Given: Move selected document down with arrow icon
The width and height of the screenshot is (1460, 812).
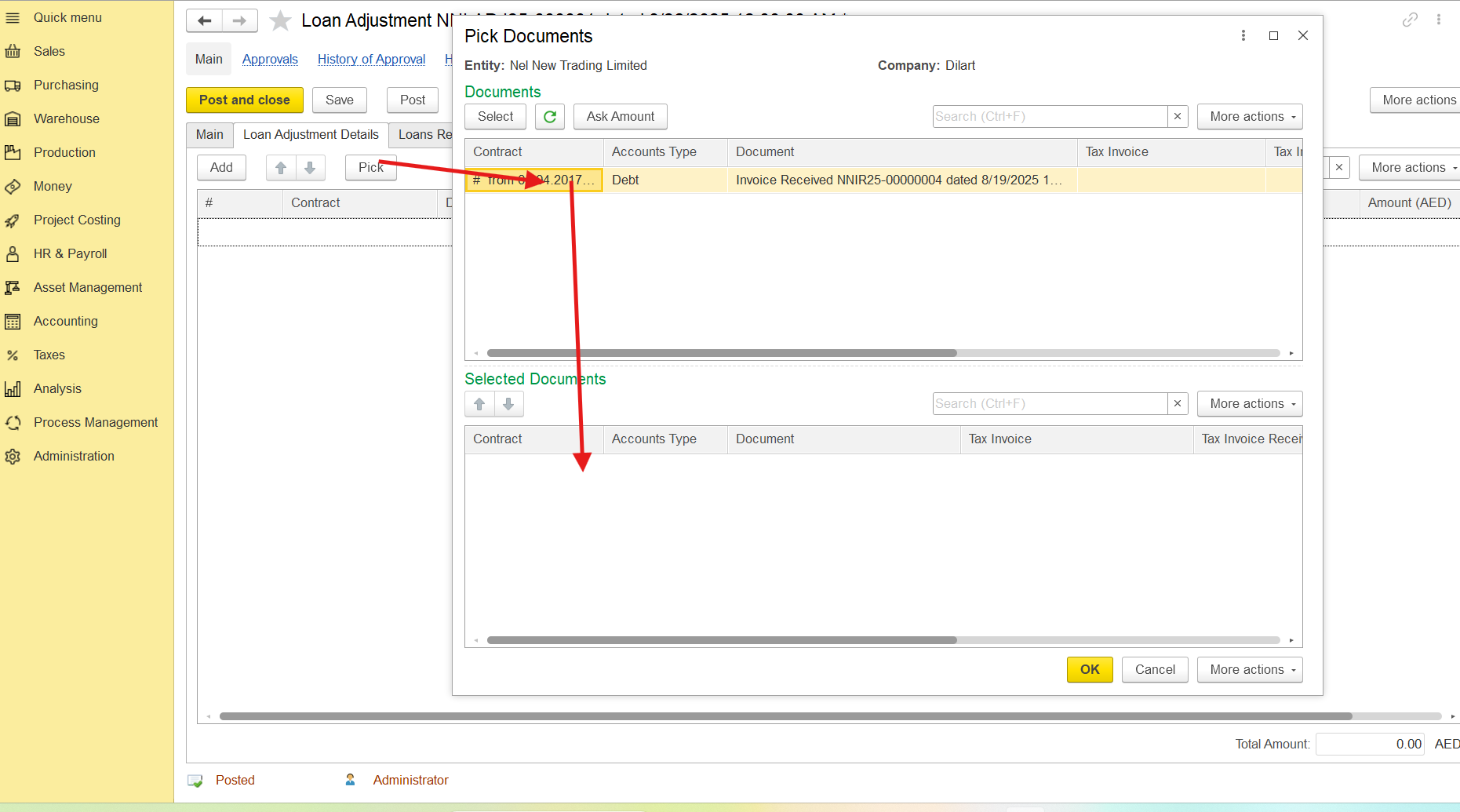Looking at the screenshot, I should pyautogui.click(x=508, y=404).
